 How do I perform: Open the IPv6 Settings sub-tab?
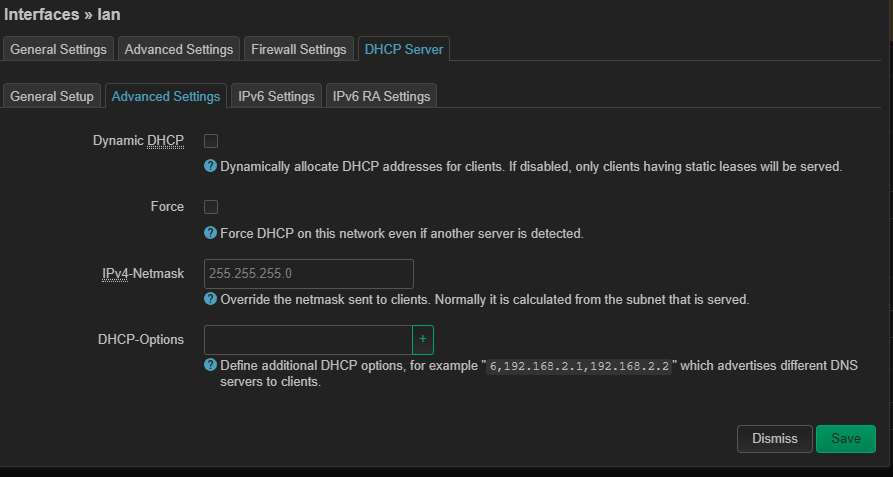pos(276,96)
